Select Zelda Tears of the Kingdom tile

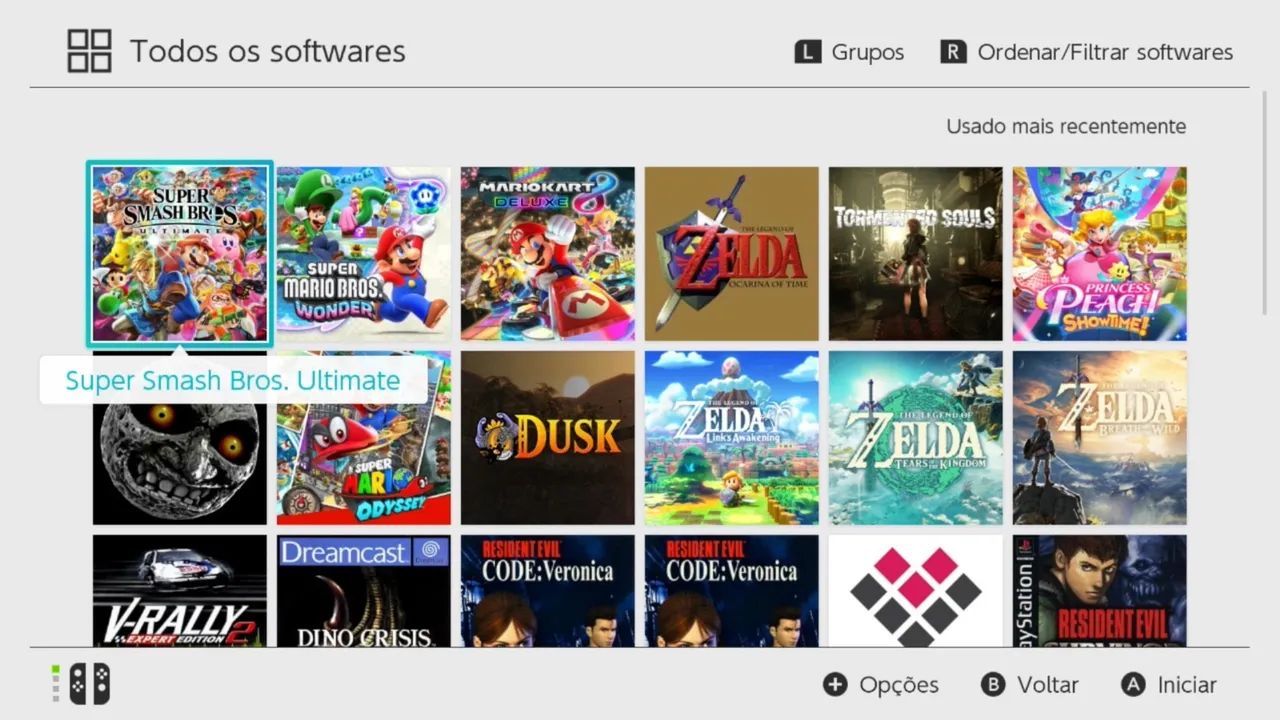916,438
